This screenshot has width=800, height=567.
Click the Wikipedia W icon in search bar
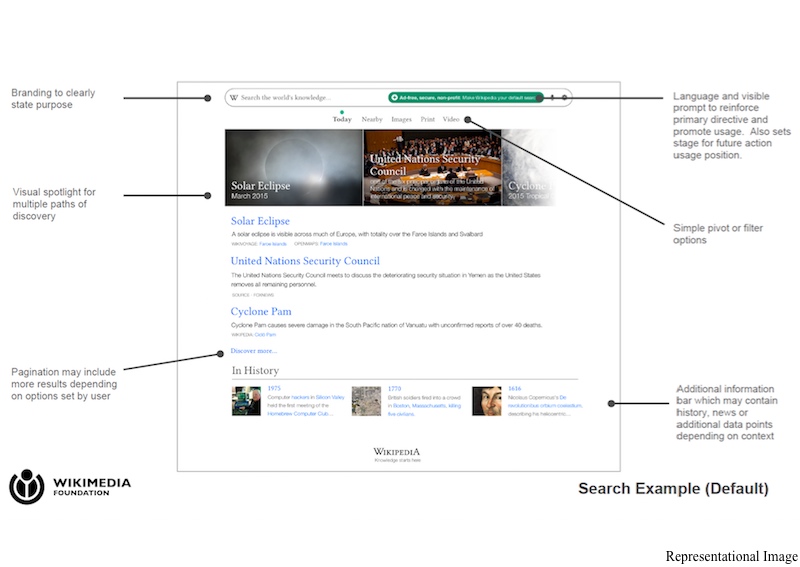pos(234,97)
